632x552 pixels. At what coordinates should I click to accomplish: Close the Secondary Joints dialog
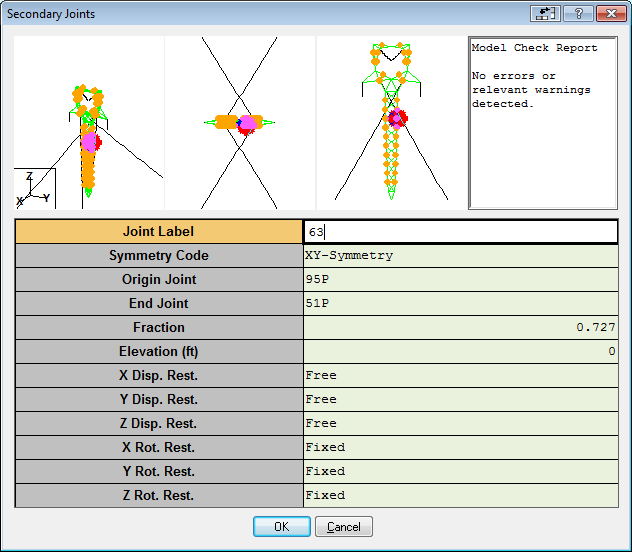(x=611, y=14)
